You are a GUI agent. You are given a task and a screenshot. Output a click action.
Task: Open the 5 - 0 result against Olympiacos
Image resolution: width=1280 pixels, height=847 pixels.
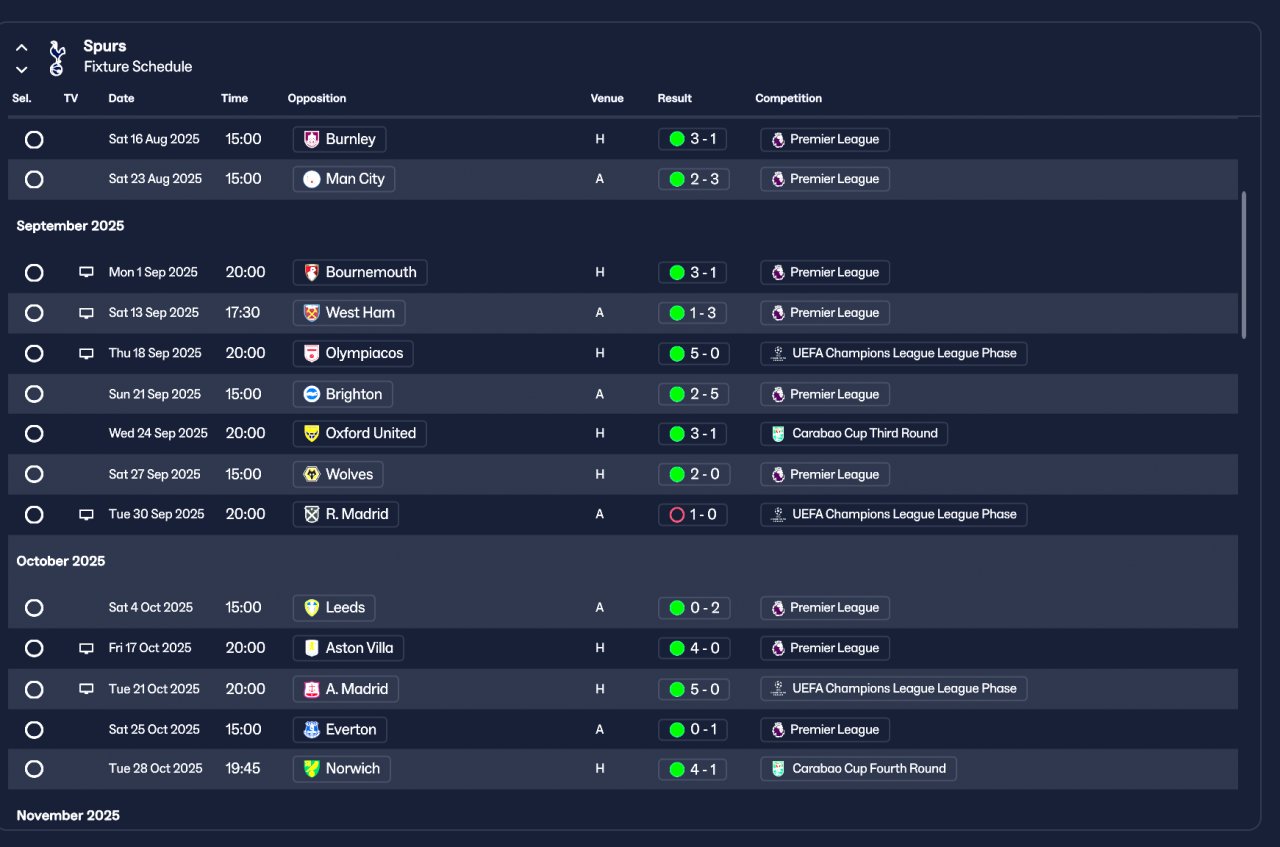(693, 353)
